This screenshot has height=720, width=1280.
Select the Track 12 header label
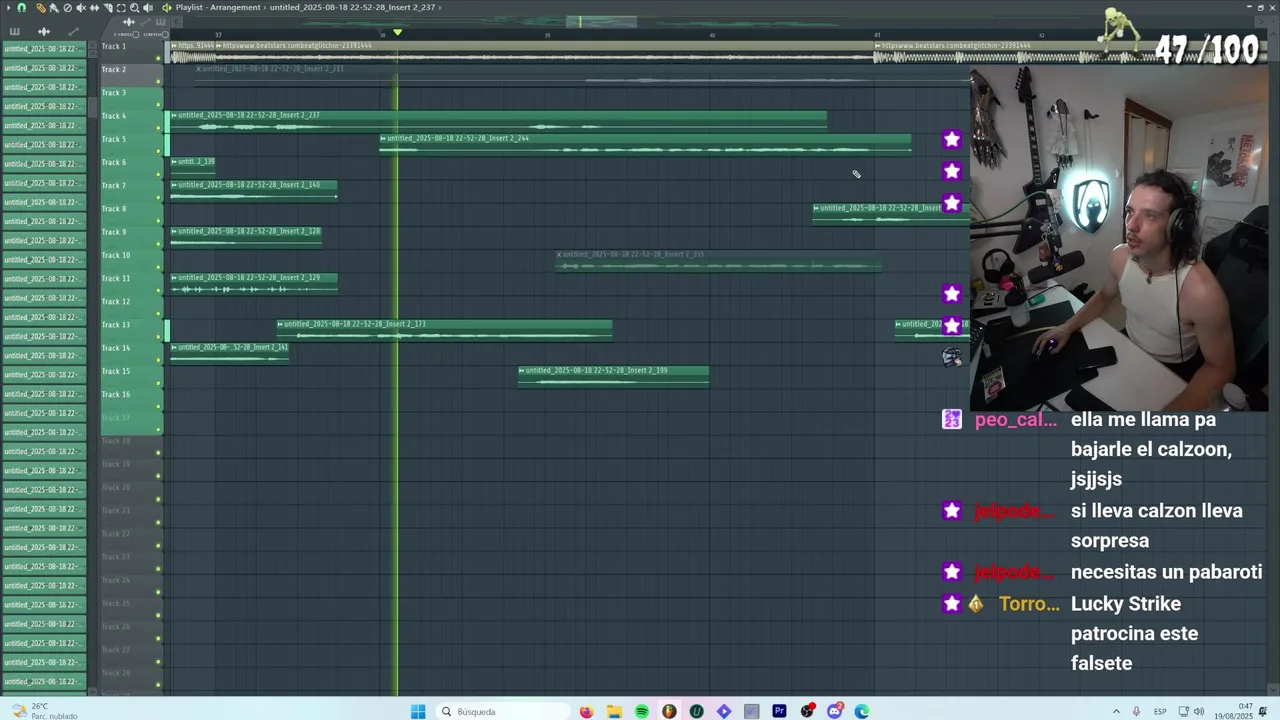pos(116,301)
